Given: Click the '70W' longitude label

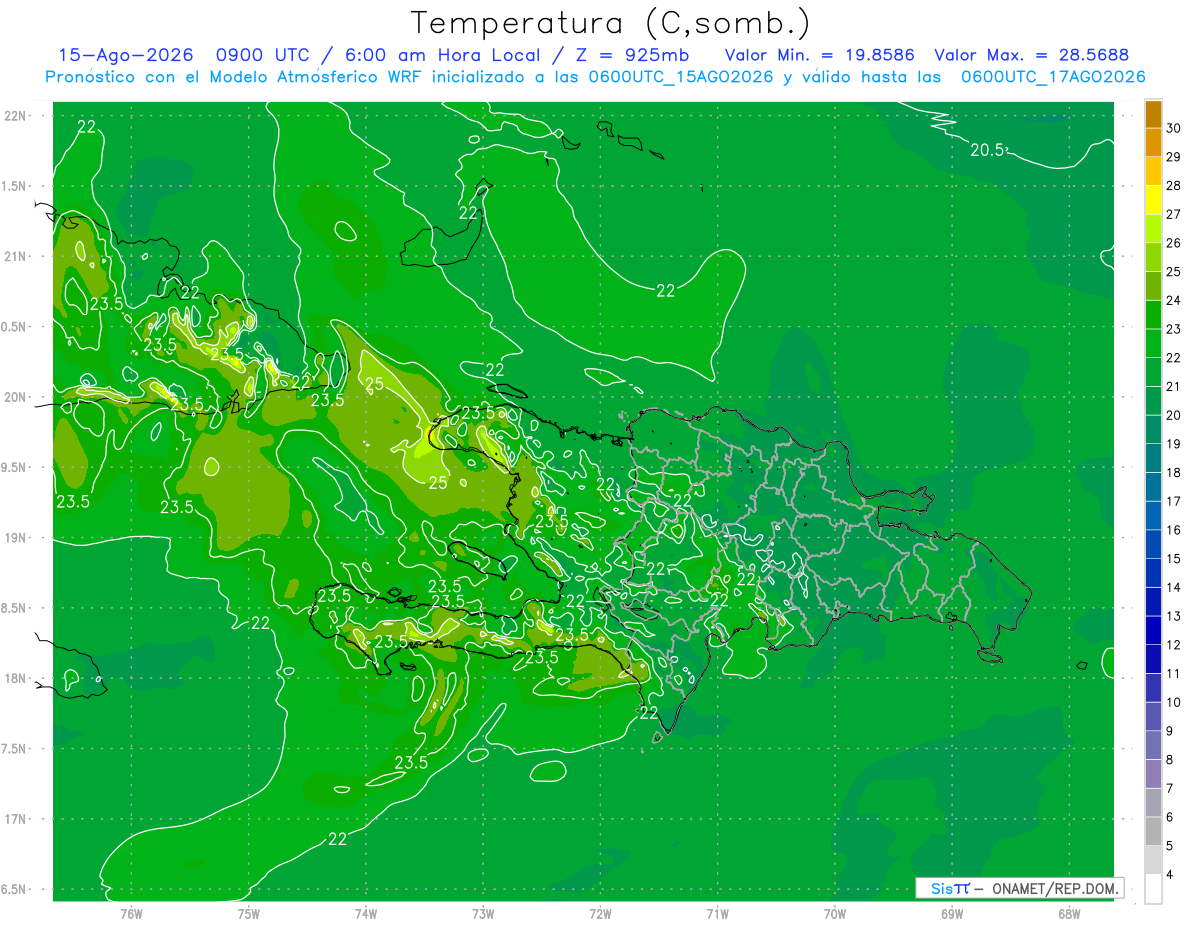Looking at the screenshot, I should [x=834, y=913].
